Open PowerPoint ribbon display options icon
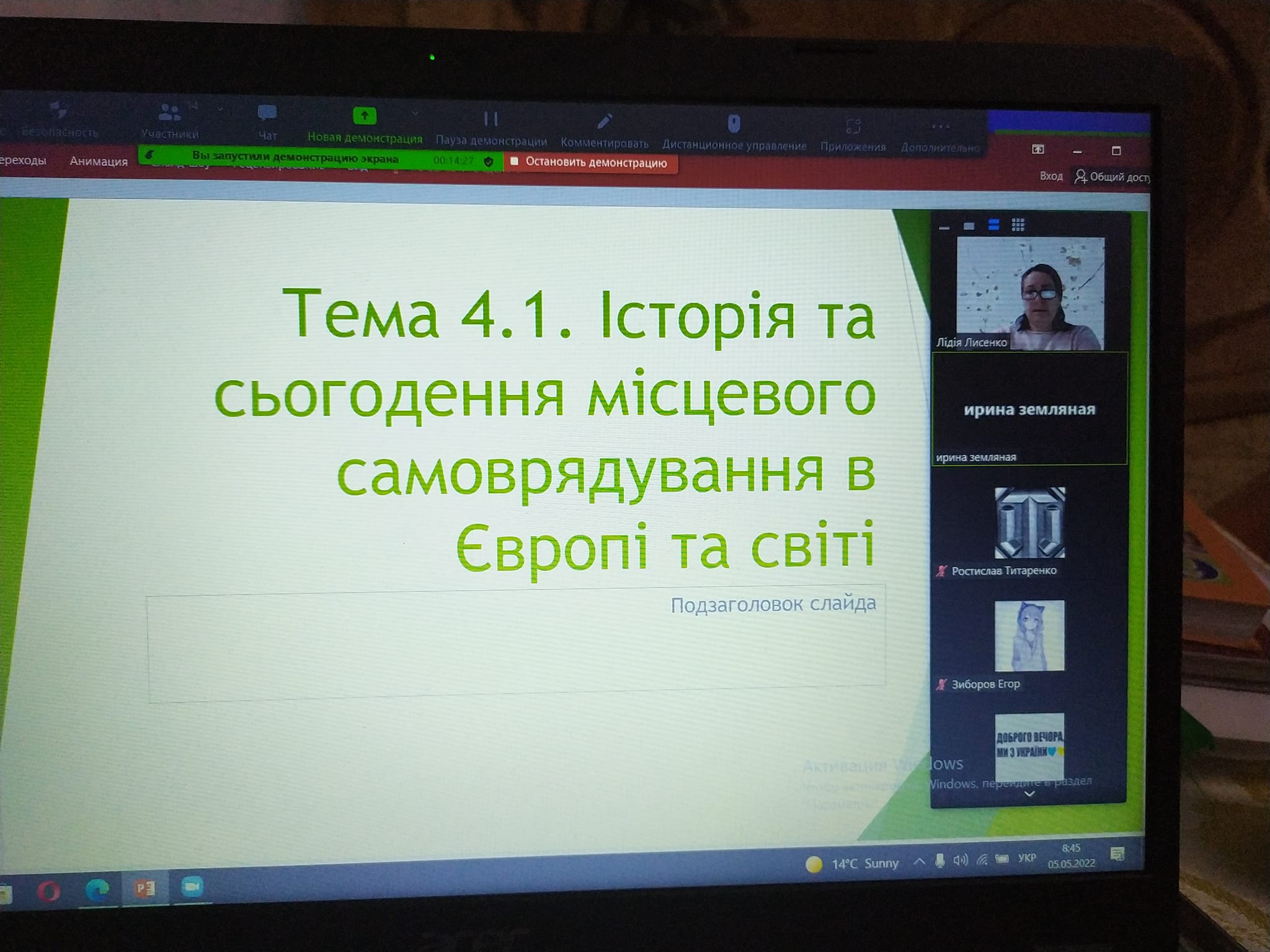Image resolution: width=1270 pixels, height=952 pixels. point(1038,149)
